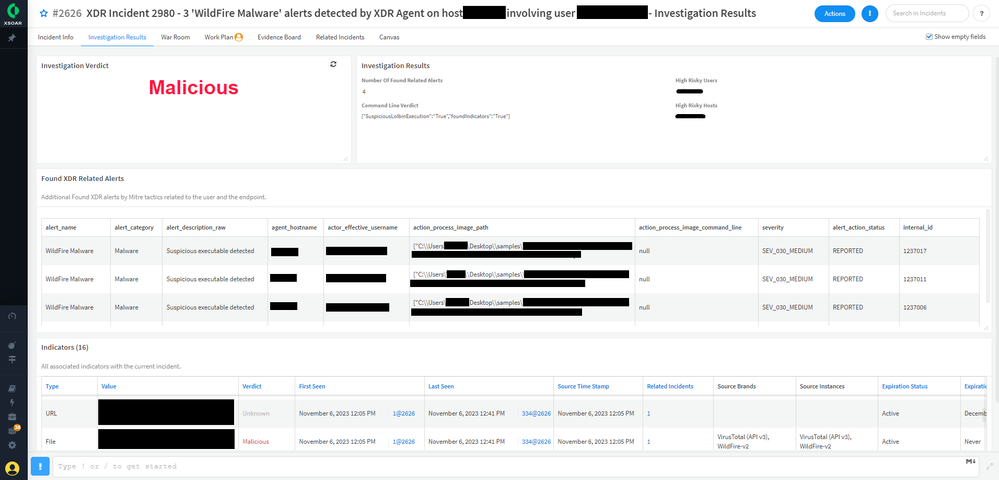Click the alert_action_status column header
The width and height of the screenshot is (999, 480).
858,228
